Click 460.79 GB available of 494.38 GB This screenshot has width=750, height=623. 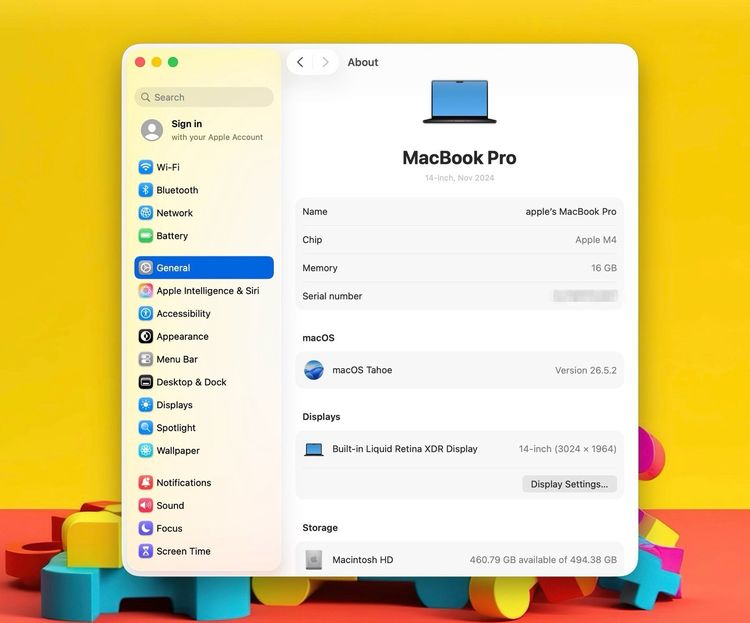tap(543, 559)
